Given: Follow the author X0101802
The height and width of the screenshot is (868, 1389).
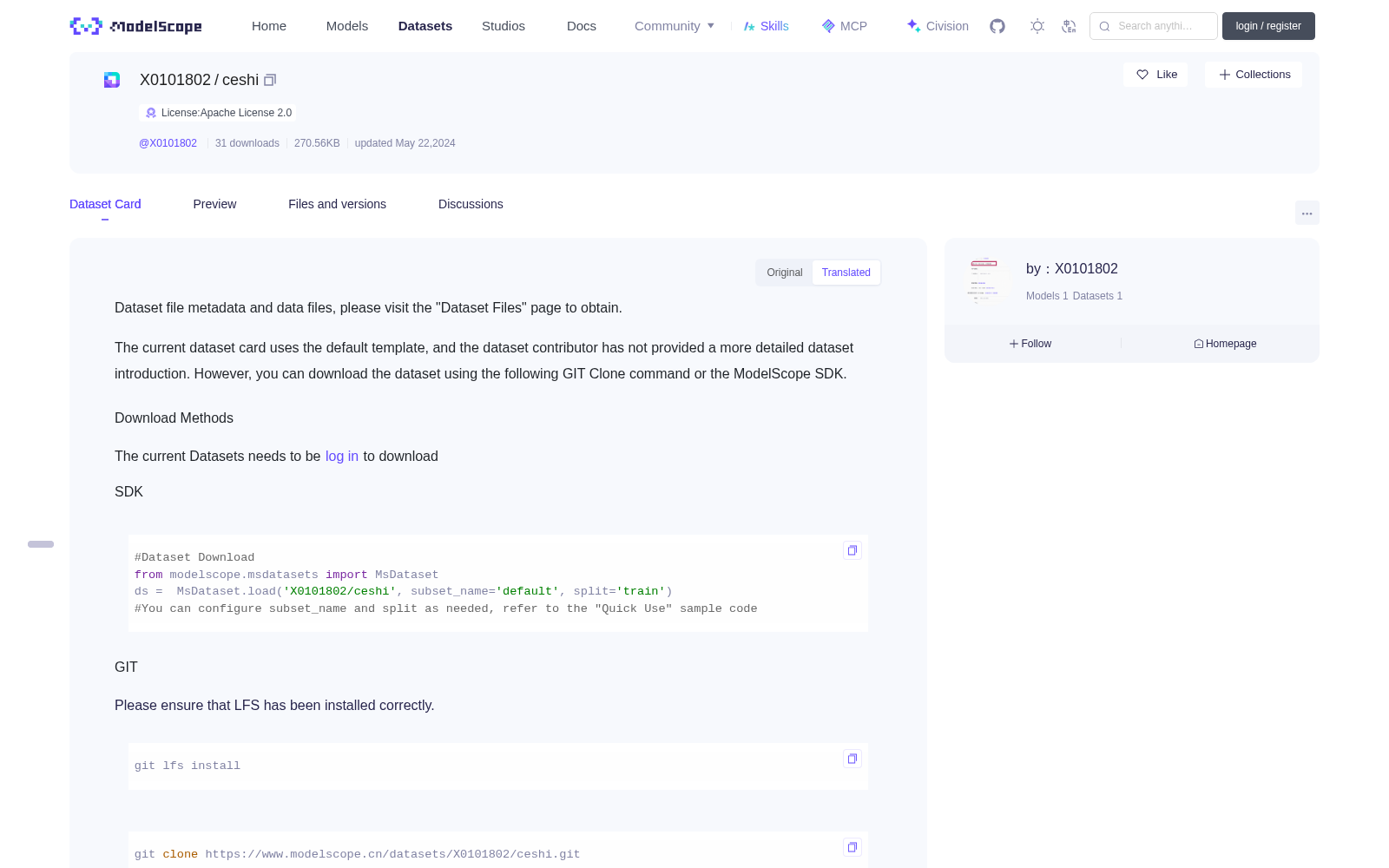Looking at the screenshot, I should tap(1030, 344).
